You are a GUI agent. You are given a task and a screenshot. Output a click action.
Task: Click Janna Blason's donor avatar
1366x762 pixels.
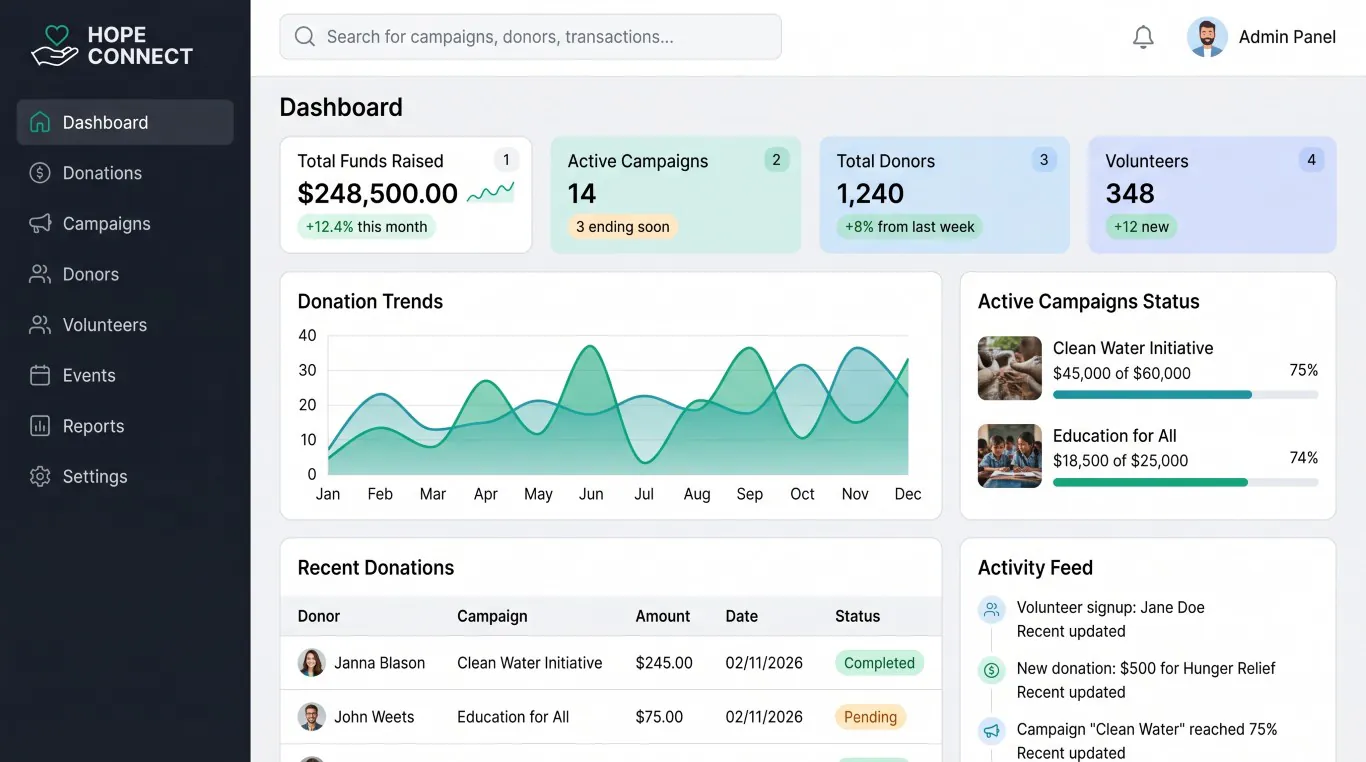click(x=312, y=663)
